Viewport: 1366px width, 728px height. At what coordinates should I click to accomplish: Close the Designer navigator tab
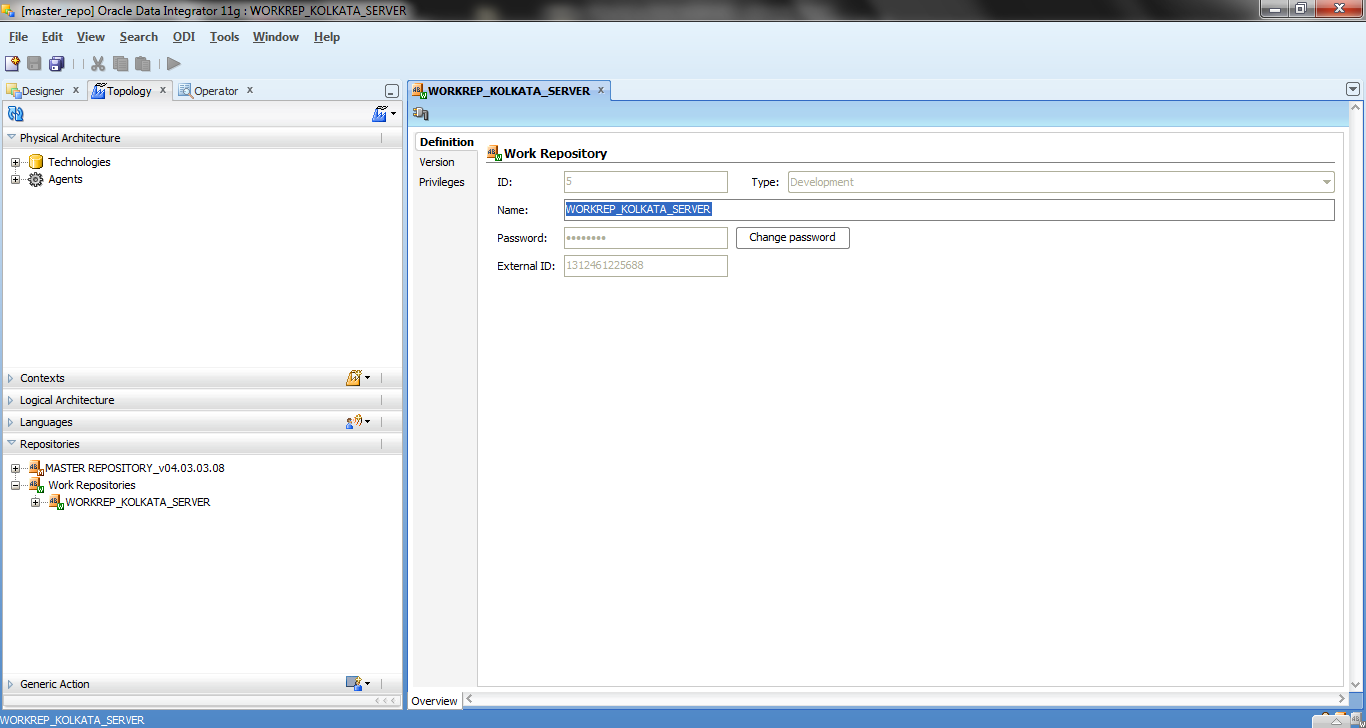[x=76, y=90]
